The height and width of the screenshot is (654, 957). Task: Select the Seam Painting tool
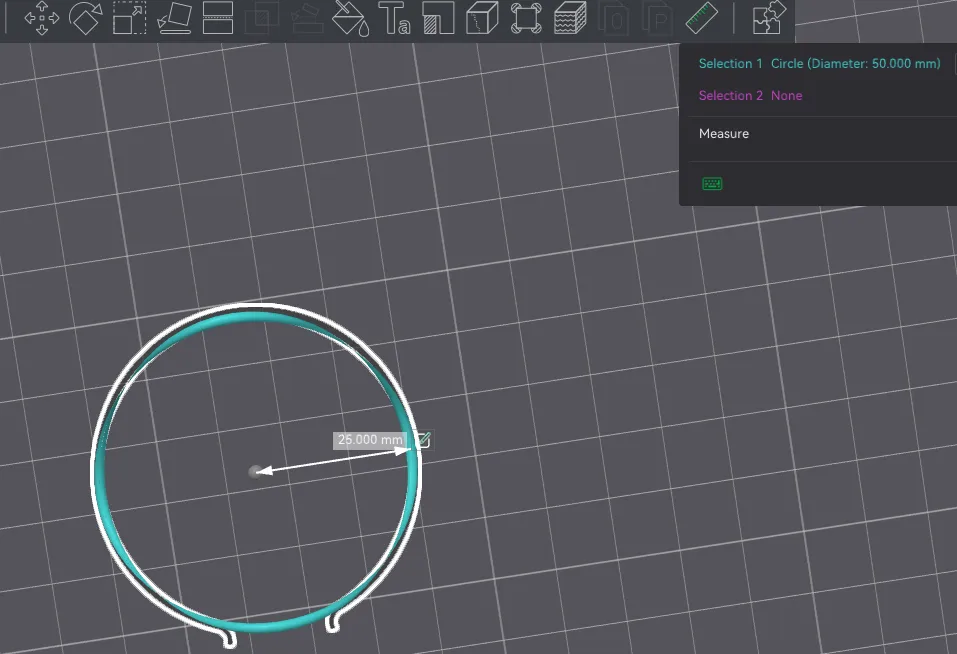tap(438, 18)
